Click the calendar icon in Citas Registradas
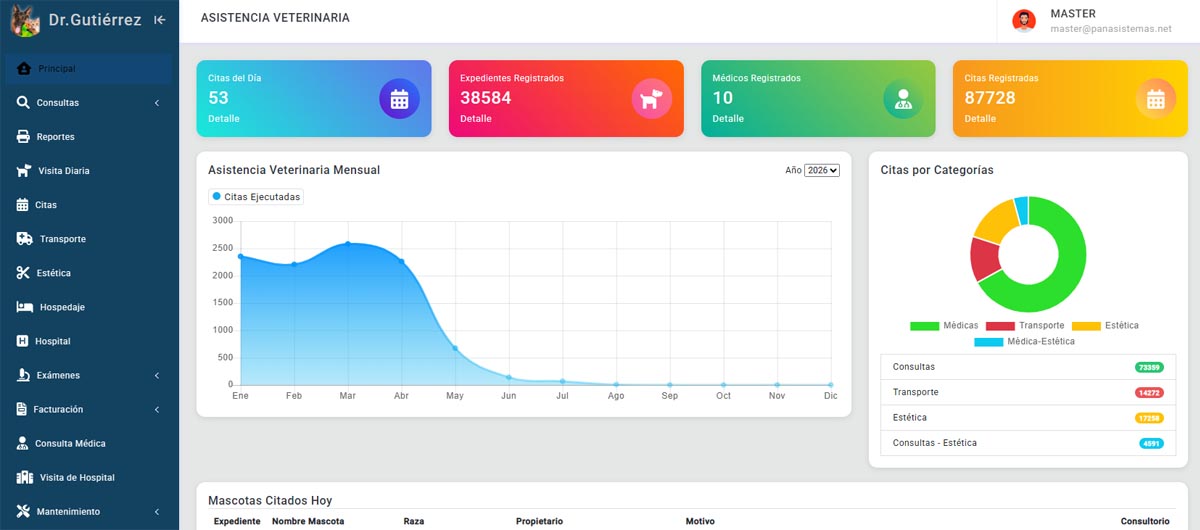The width and height of the screenshot is (1200, 530). (1156, 99)
